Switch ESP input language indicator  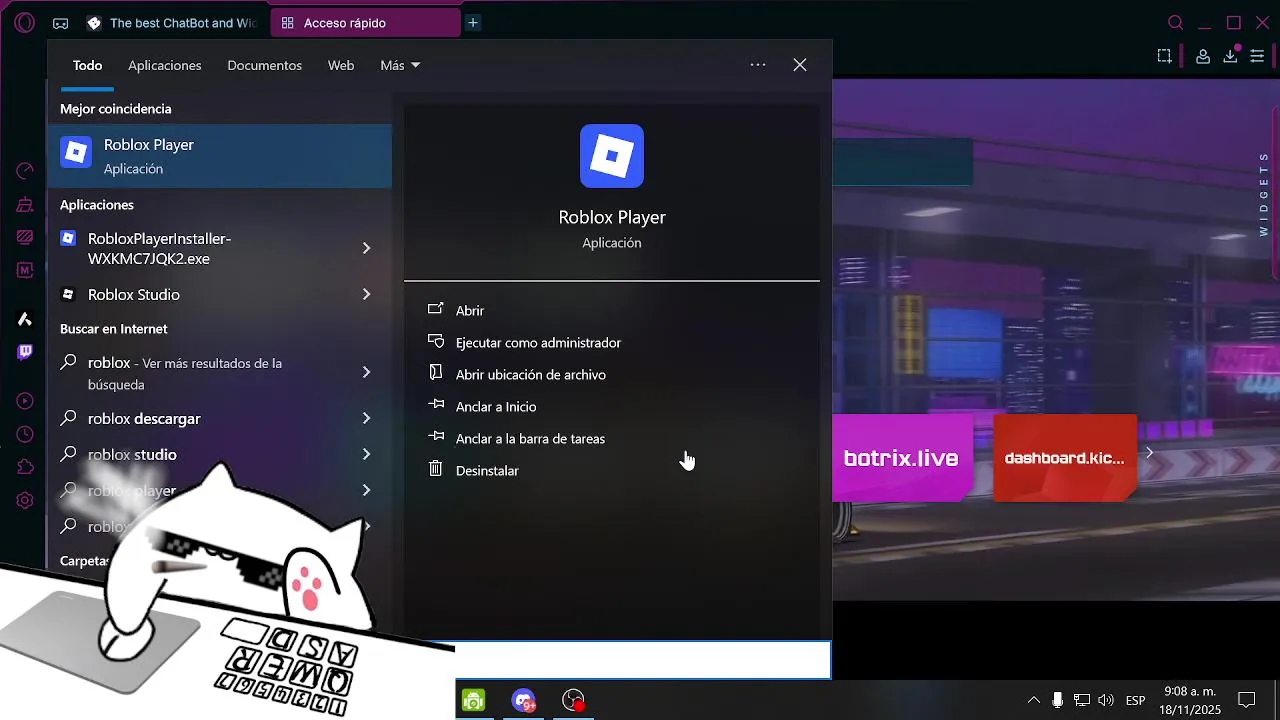[1136, 700]
